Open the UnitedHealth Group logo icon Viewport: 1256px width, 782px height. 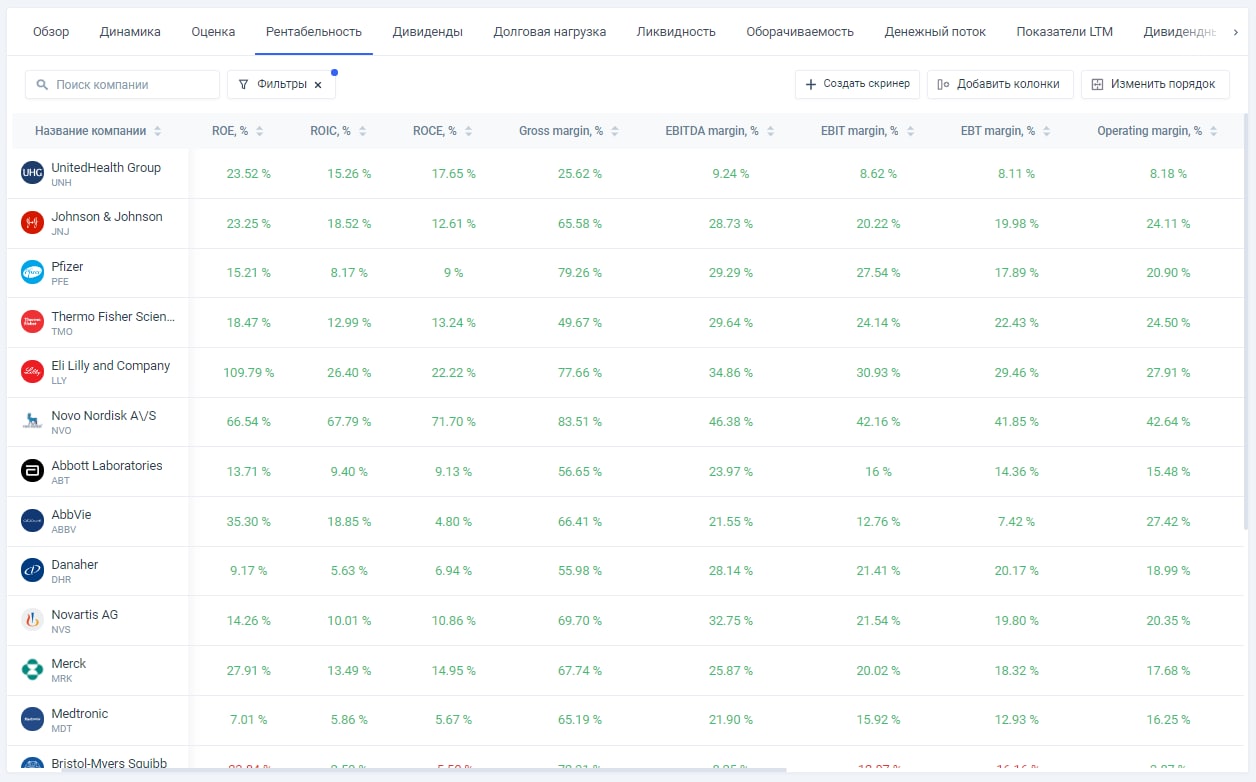pos(33,173)
